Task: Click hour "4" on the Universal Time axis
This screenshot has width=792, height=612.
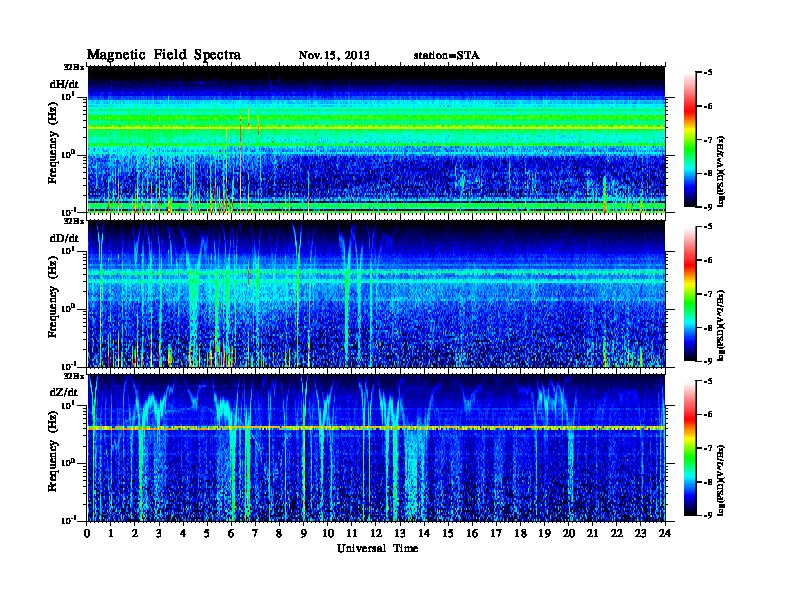Action: point(183,533)
